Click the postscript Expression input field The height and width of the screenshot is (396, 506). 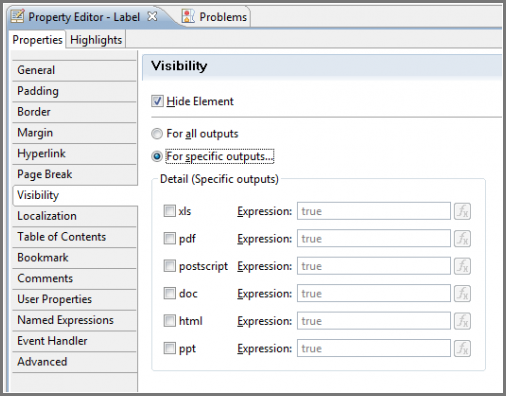click(x=374, y=266)
